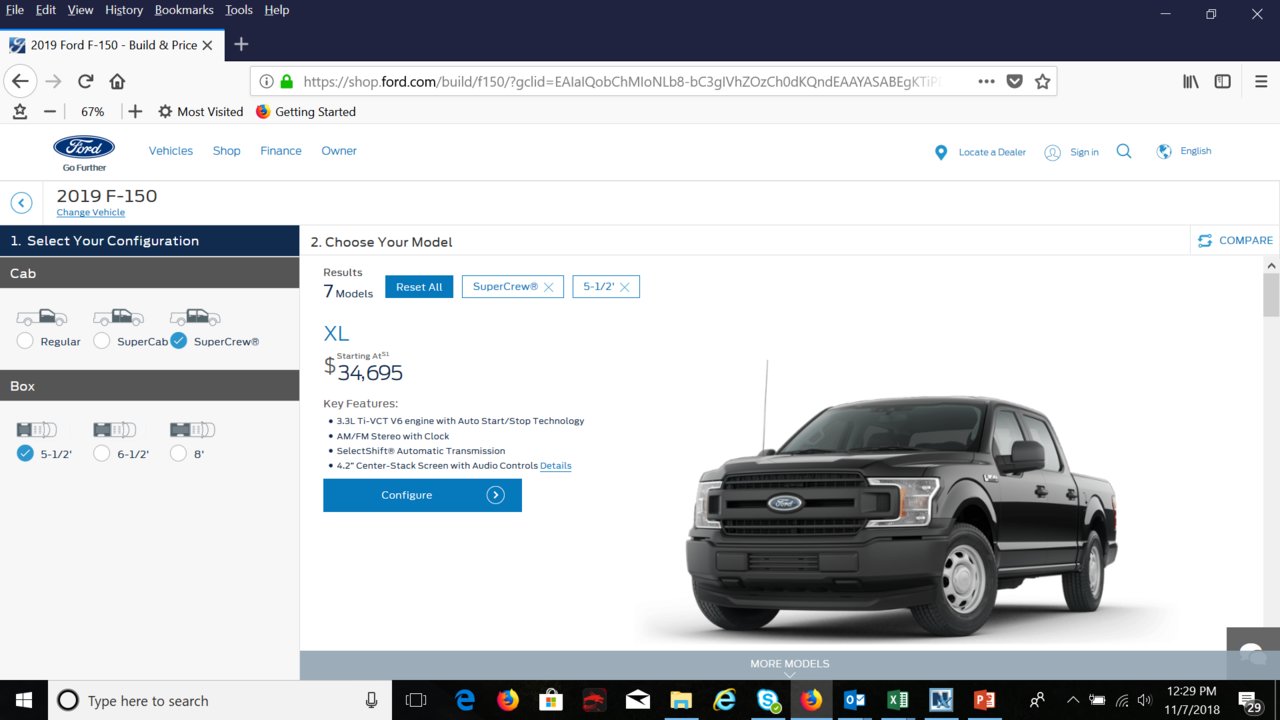Open the History menu
The height and width of the screenshot is (720, 1280).
point(124,10)
